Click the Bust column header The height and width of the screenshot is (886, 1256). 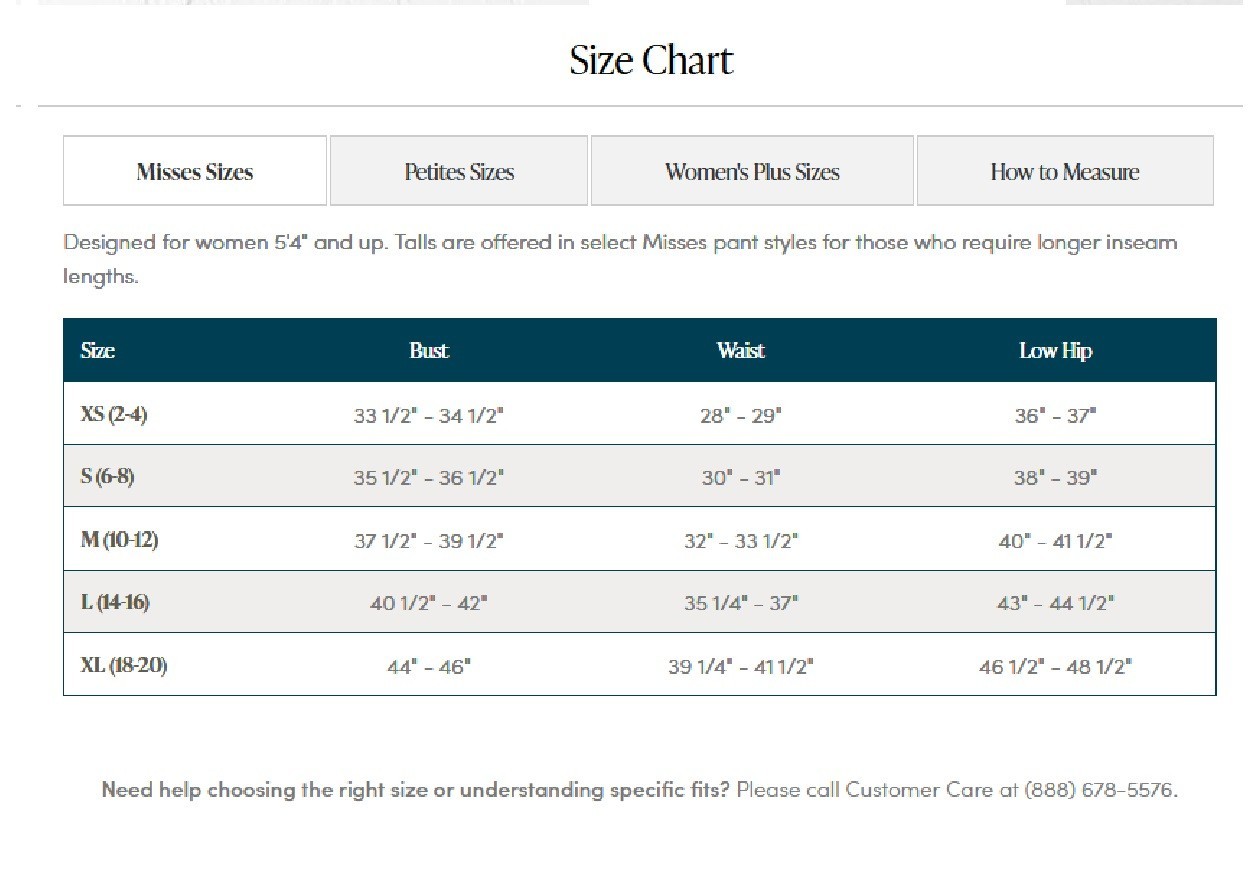tap(429, 351)
